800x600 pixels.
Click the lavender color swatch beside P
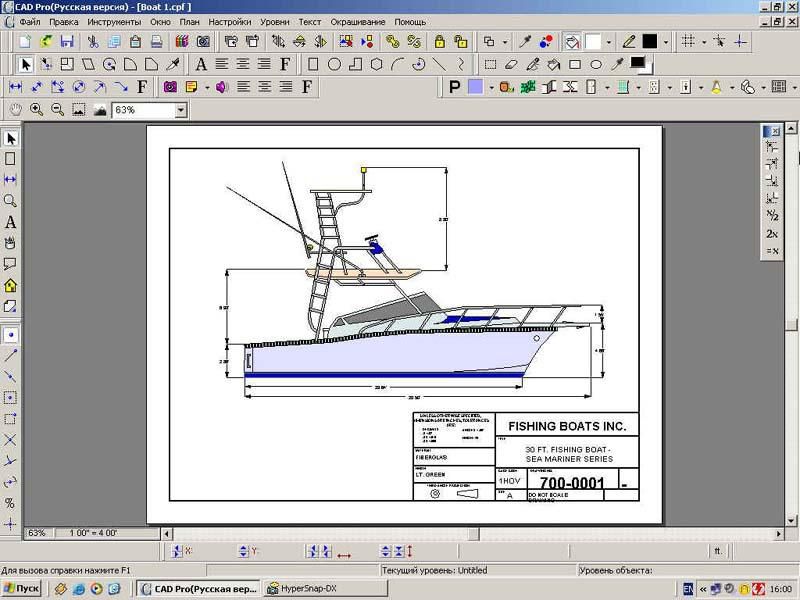[475, 87]
